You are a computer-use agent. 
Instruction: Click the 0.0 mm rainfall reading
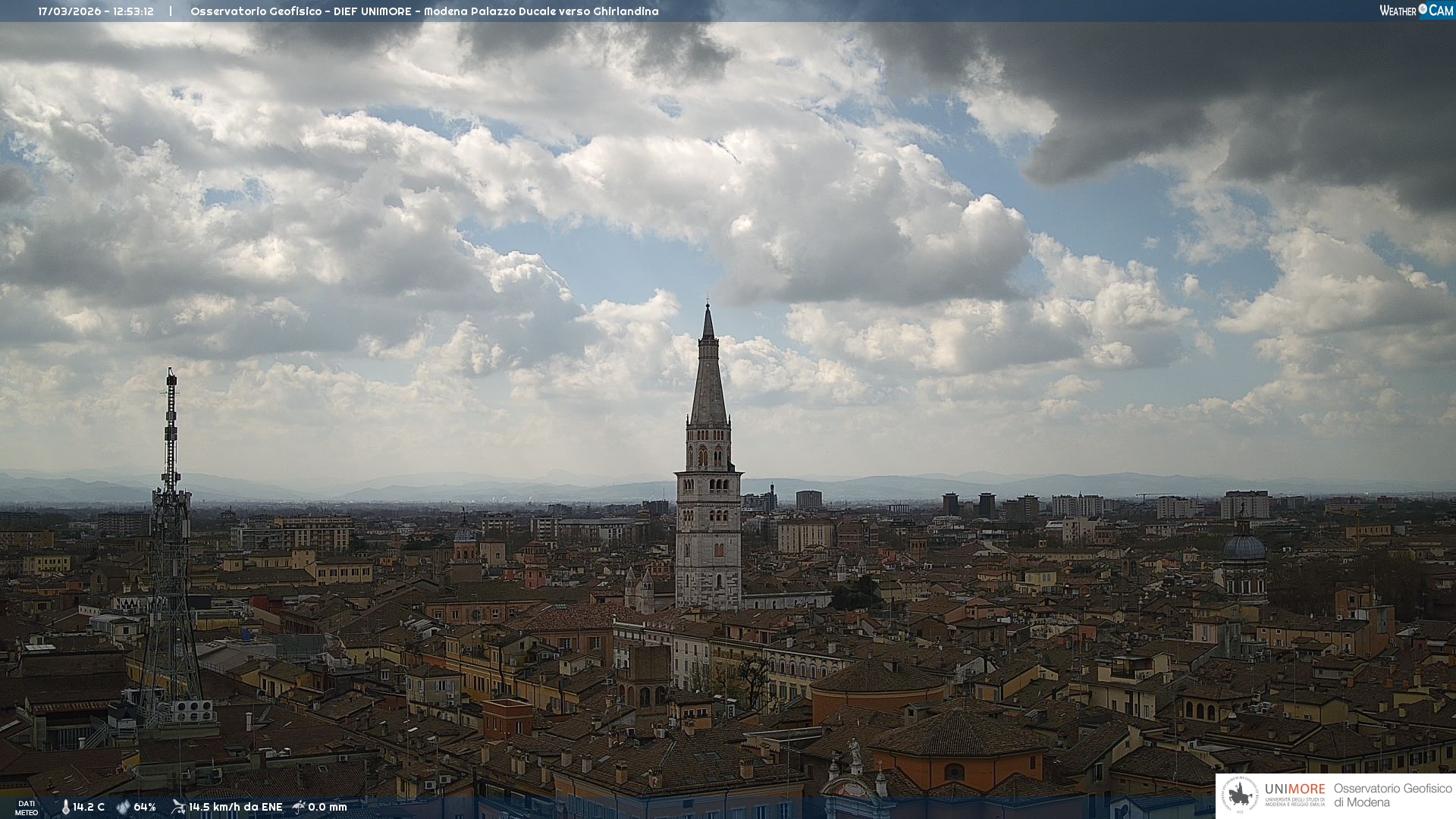[328, 807]
